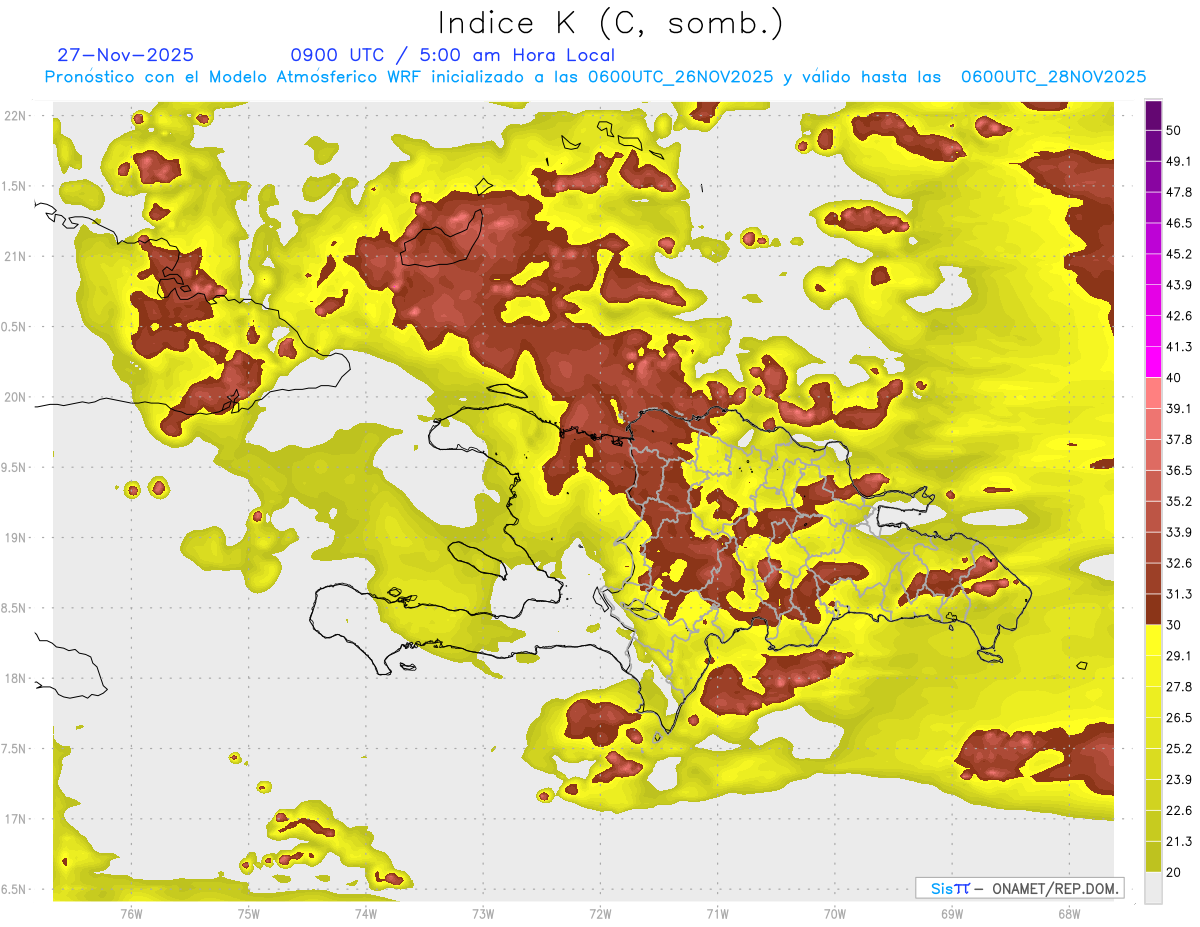The image size is (1200, 927).
Task: Click the "33.9" colorbar value
Action: coord(1179,532)
